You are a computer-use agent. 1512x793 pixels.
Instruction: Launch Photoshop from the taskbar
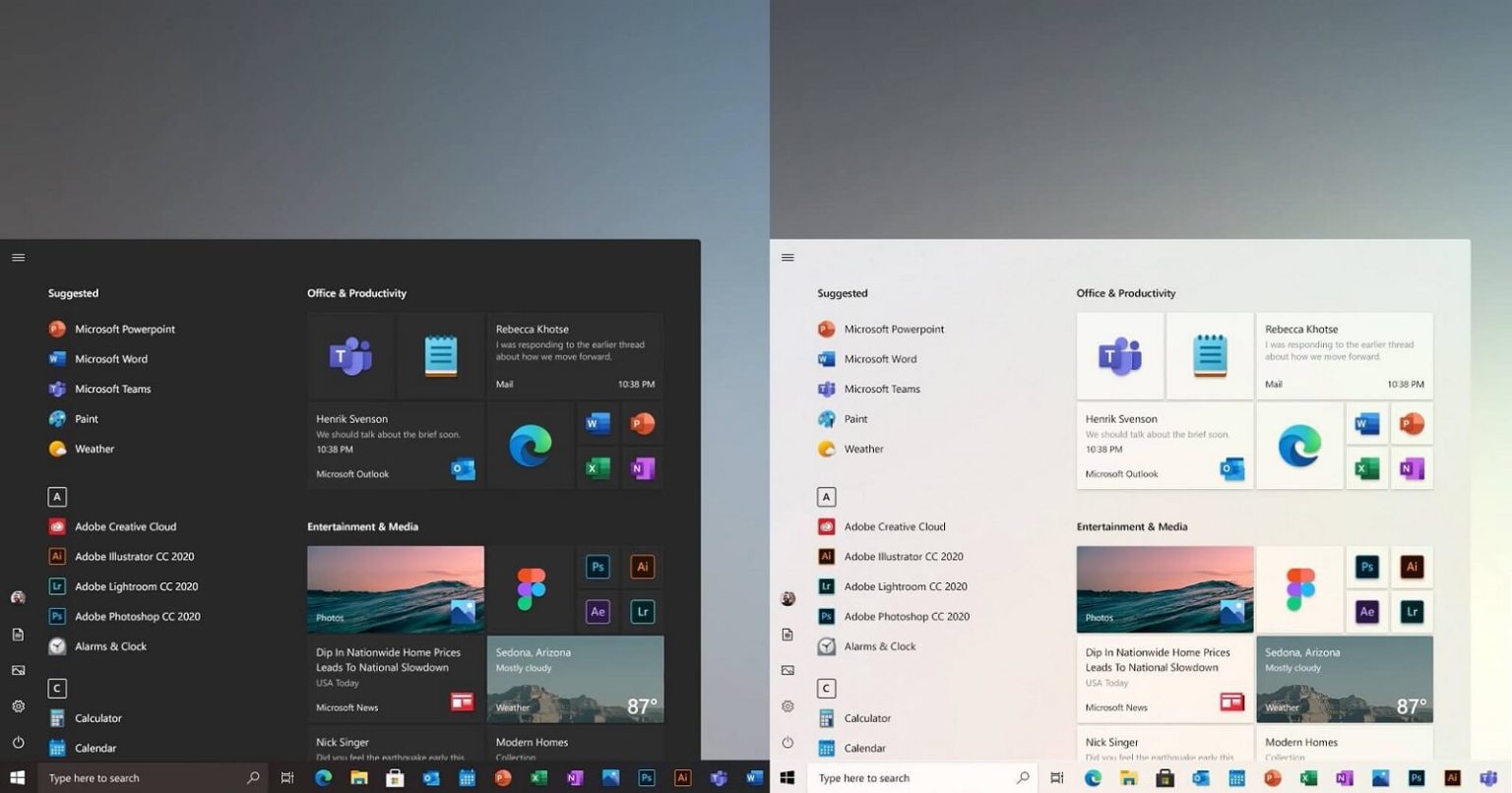pos(647,777)
